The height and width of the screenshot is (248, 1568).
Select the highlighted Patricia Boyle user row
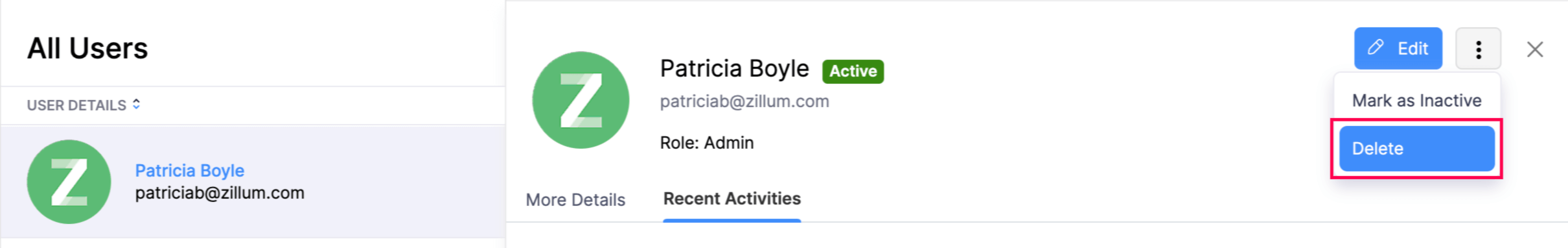(x=253, y=182)
